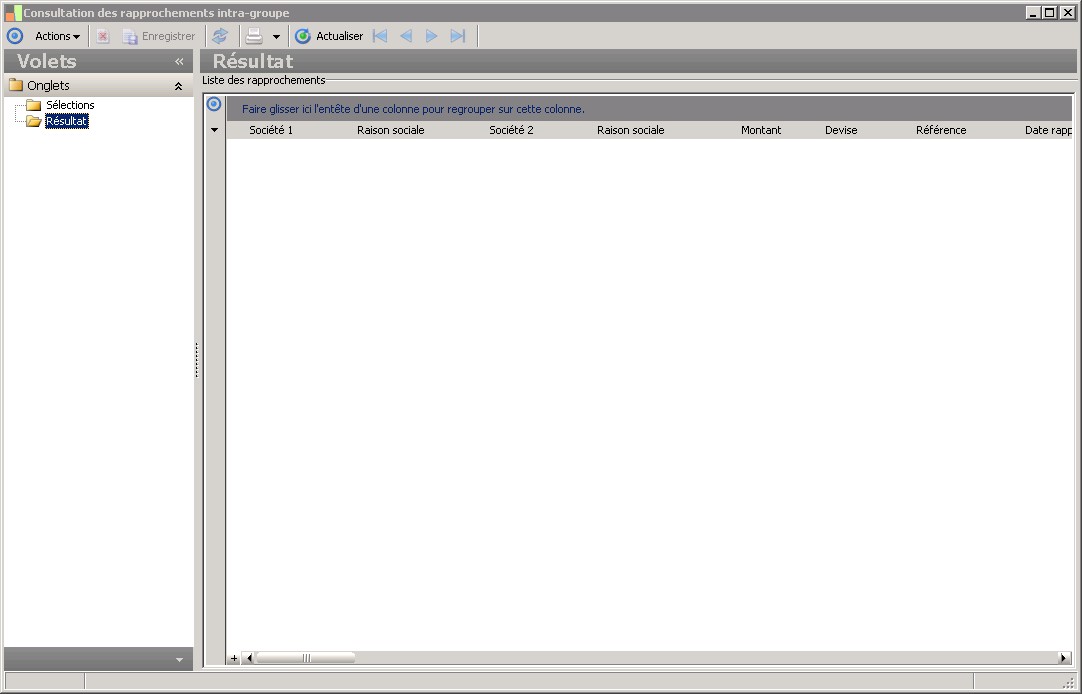Click Actualiser to refresh results

[x=329, y=36]
